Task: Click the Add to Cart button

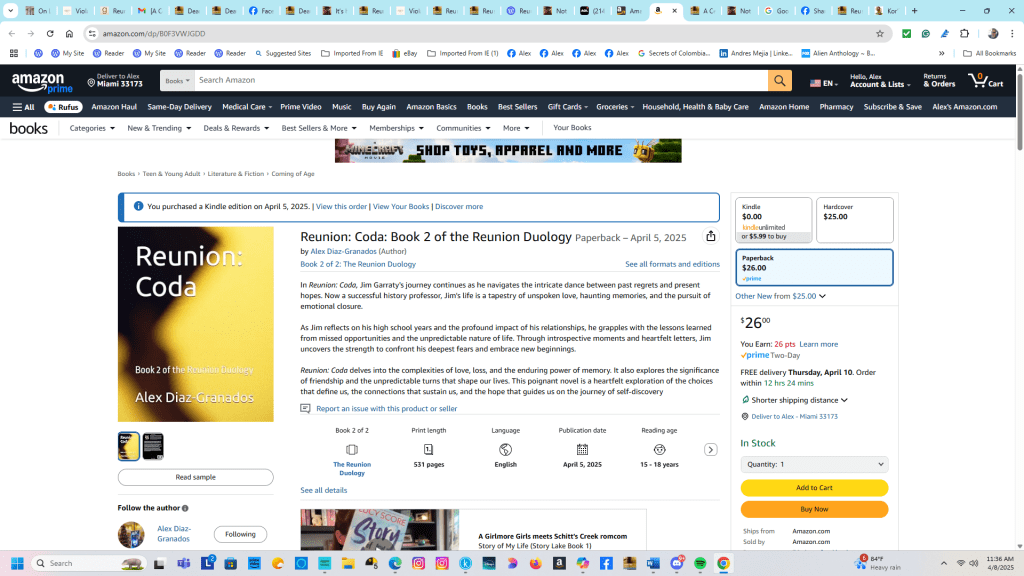Action: (x=814, y=488)
